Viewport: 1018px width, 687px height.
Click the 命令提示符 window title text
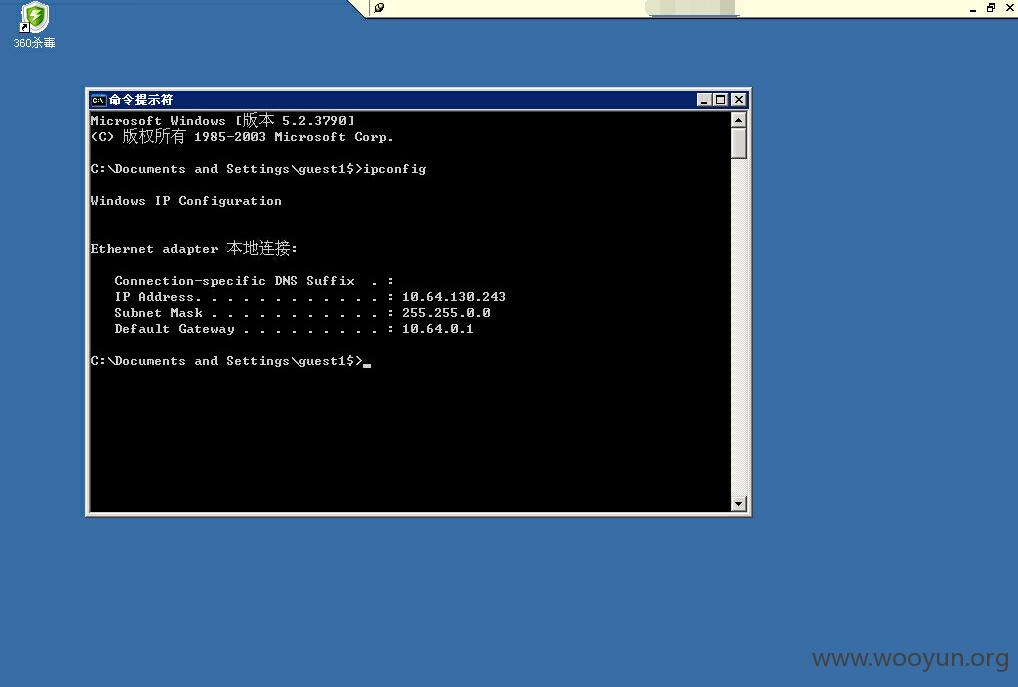pyautogui.click(x=141, y=100)
